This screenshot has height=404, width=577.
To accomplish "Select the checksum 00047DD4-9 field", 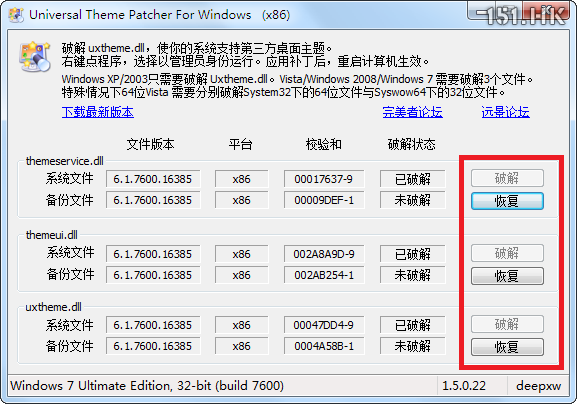I will [x=324, y=325].
